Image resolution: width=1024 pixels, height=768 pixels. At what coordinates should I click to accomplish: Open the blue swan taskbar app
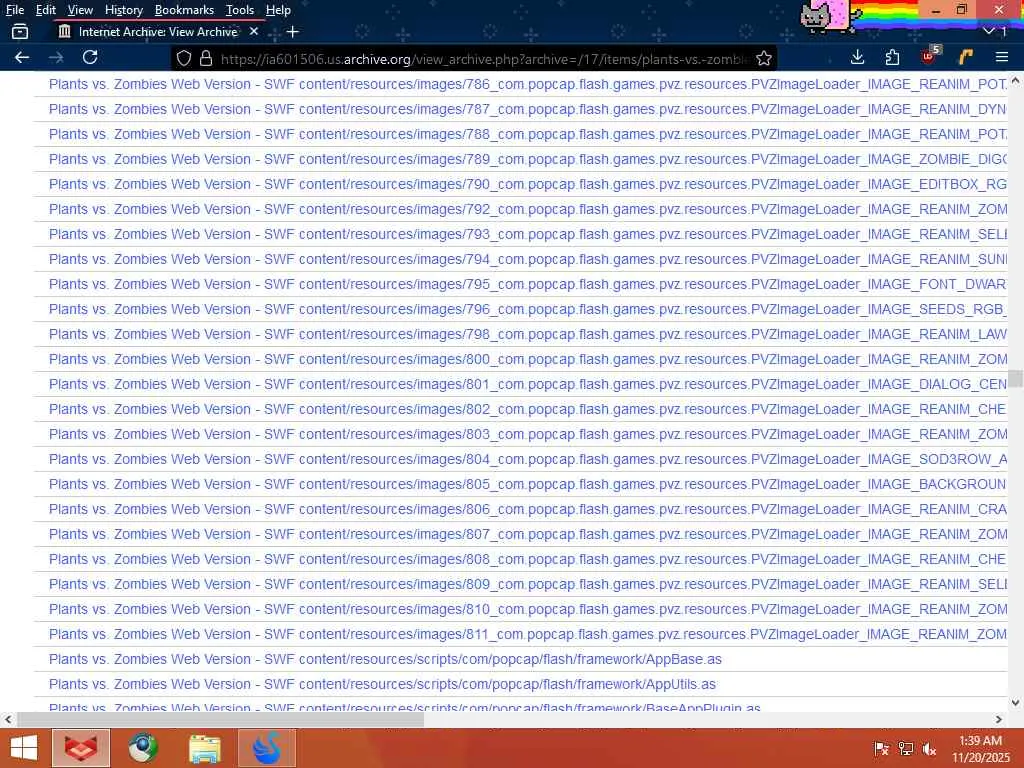pos(267,748)
